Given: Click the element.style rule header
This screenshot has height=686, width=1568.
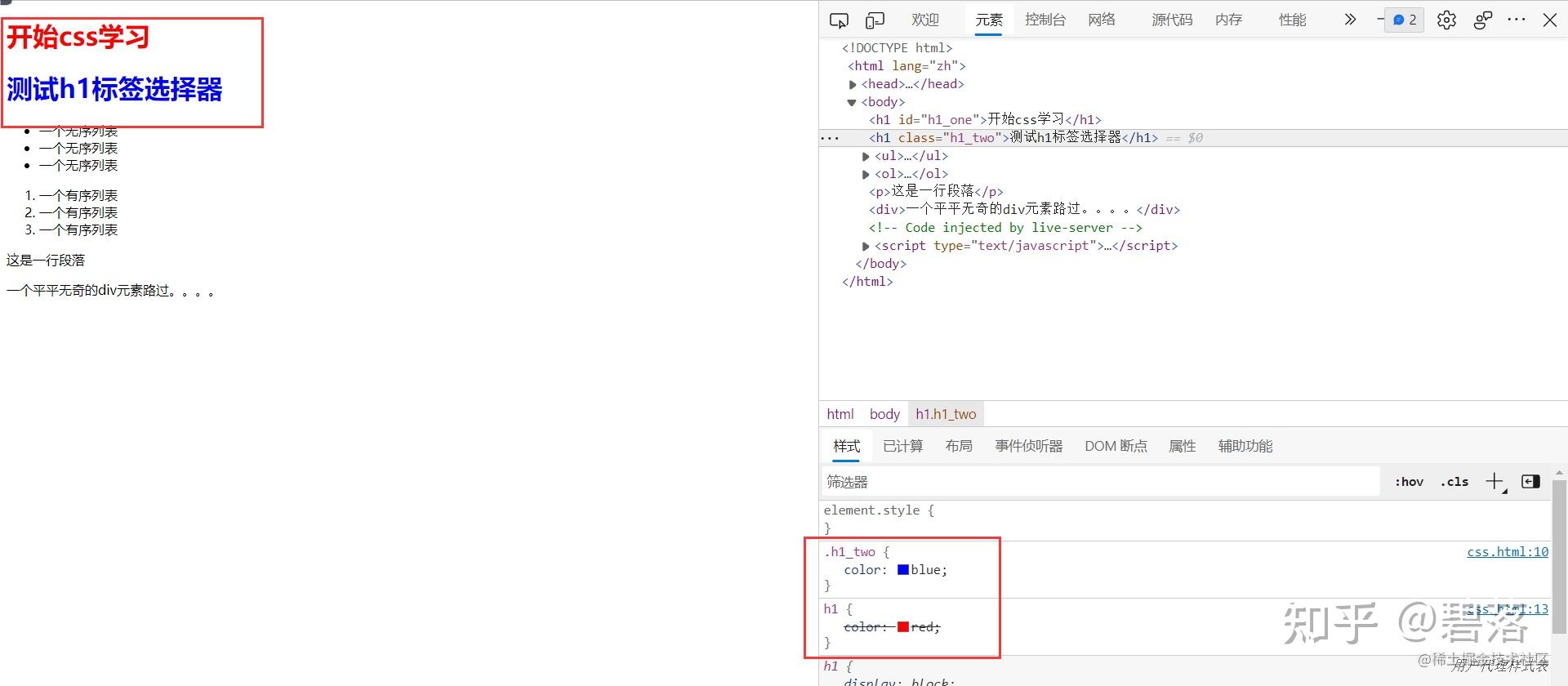Looking at the screenshot, I should pos(879,510).
